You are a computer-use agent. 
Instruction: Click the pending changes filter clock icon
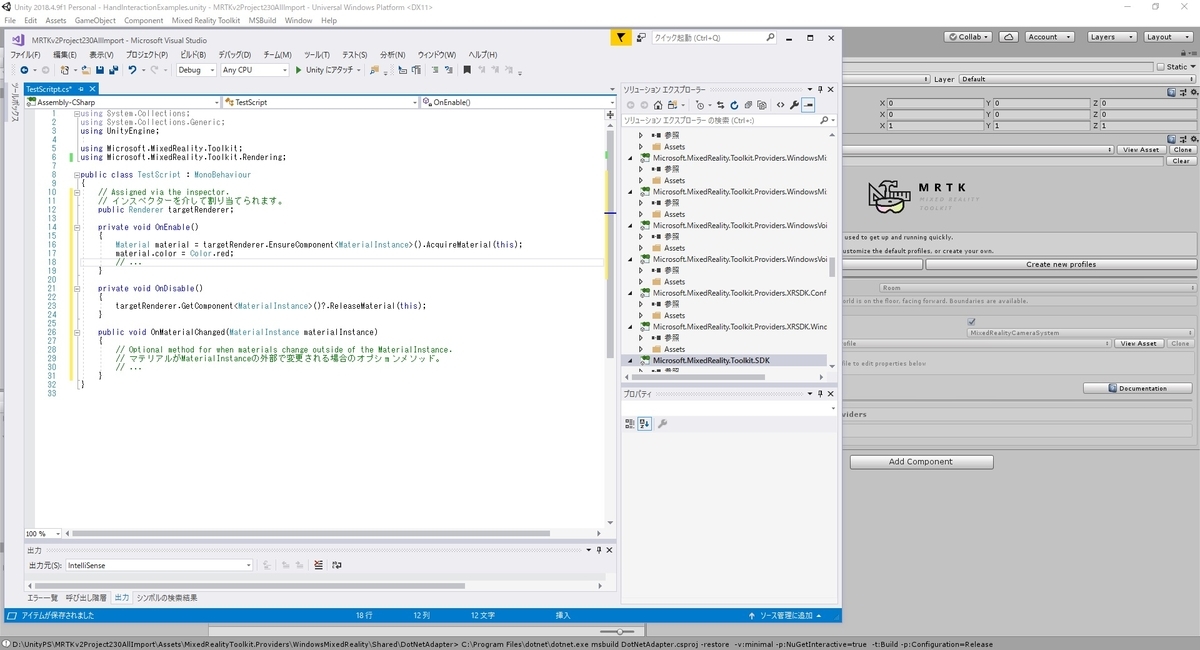click(x=700, y=105)
